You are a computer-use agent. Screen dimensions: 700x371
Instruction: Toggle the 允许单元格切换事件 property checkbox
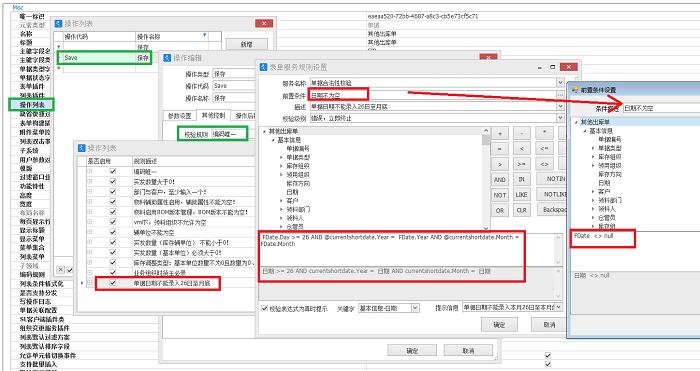click(548, 355)
